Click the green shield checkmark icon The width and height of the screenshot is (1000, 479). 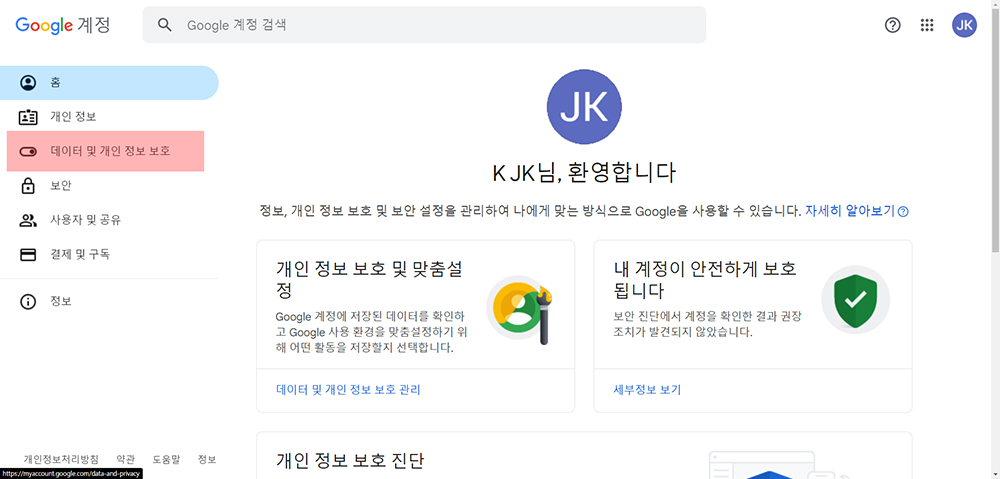point(855,298)
